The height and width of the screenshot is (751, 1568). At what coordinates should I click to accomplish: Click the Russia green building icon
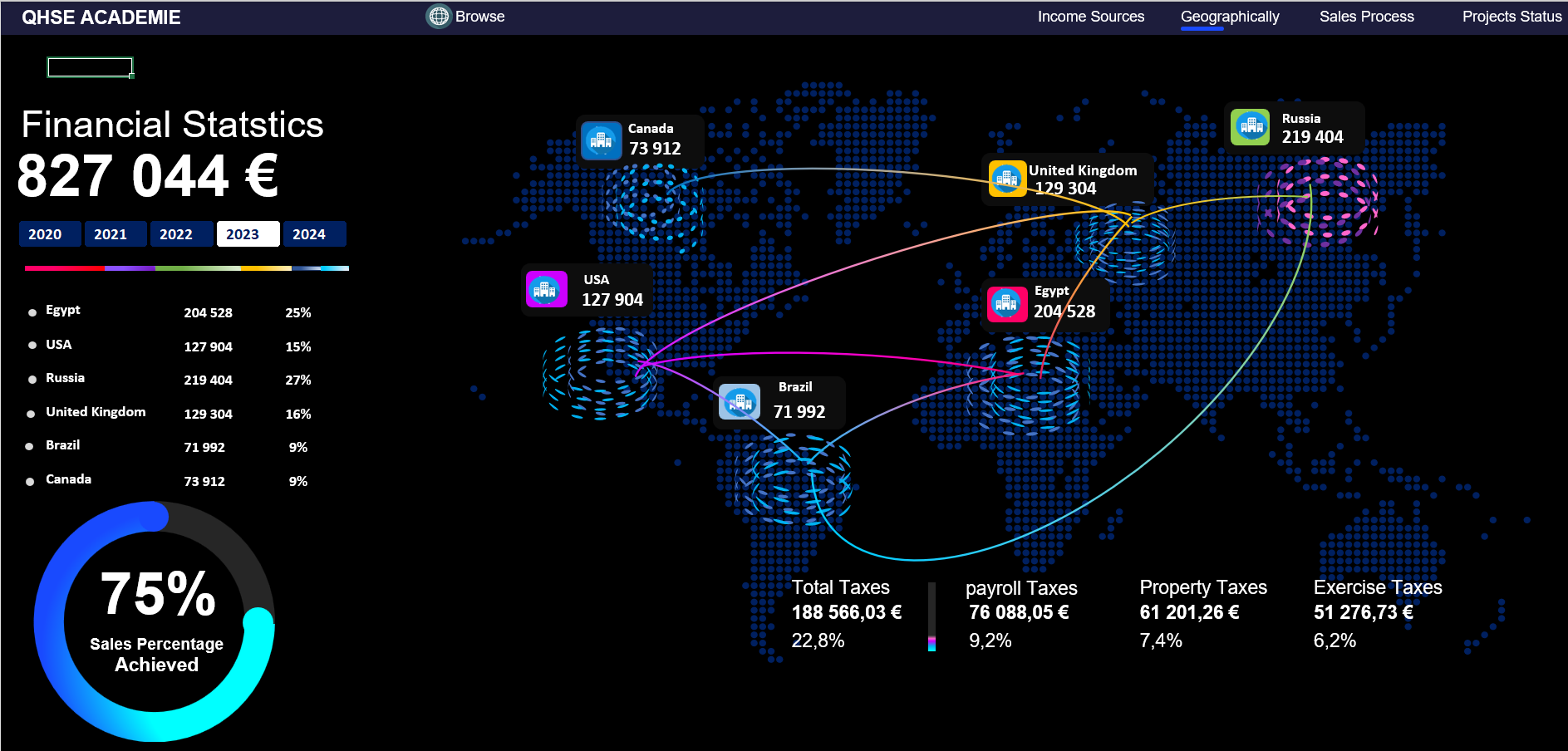tap(1251, 127)
